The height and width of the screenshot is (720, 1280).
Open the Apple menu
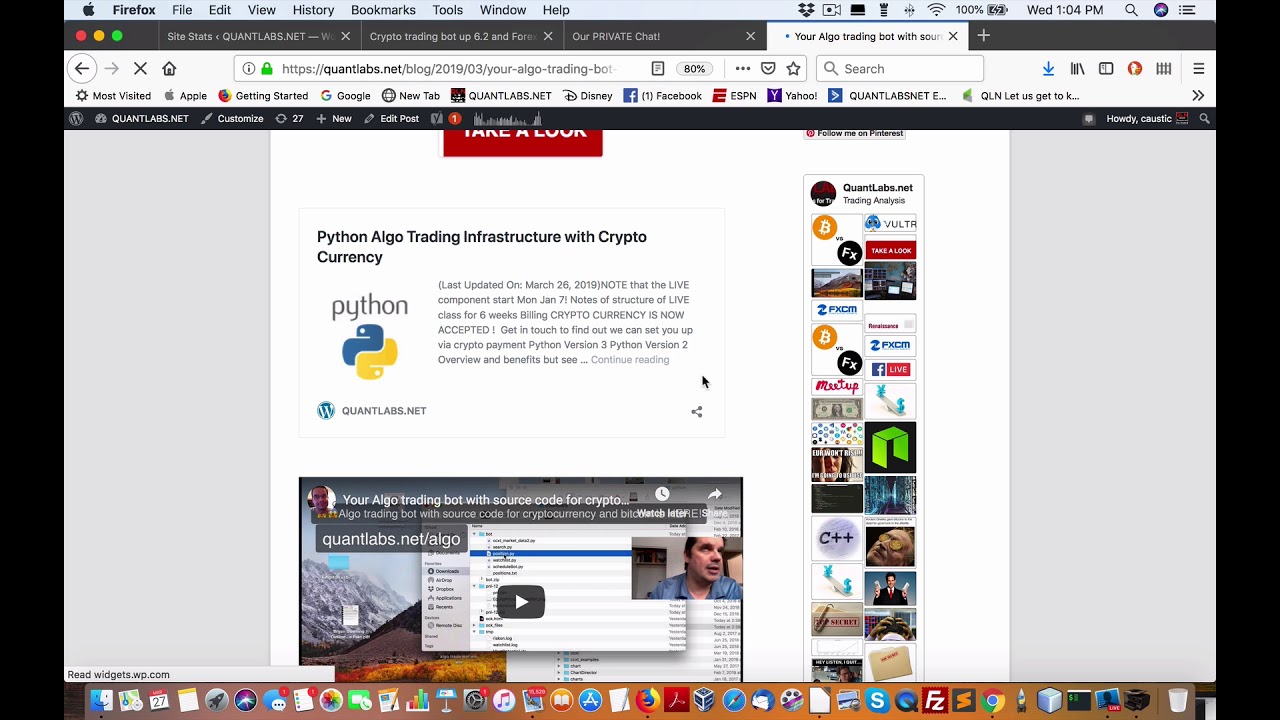coord(88,10)
